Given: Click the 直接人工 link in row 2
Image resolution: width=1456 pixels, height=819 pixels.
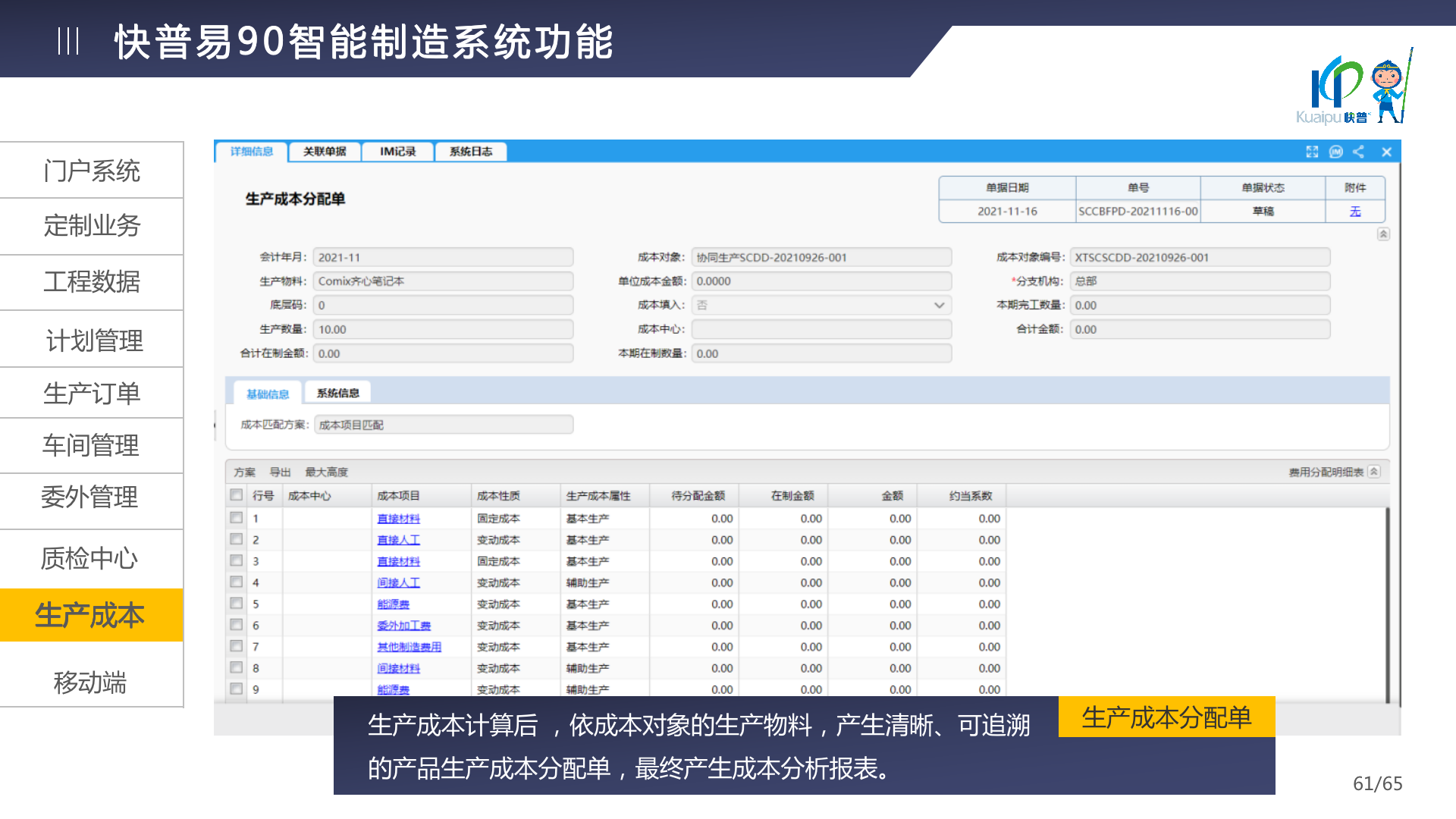Looking at the screenshot, I should pyautogui.click(x=398, y=540).
